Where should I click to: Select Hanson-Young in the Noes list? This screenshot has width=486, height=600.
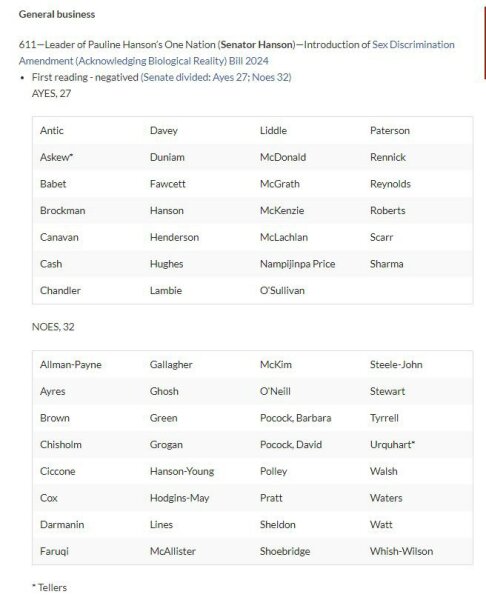tap(182, 471)
